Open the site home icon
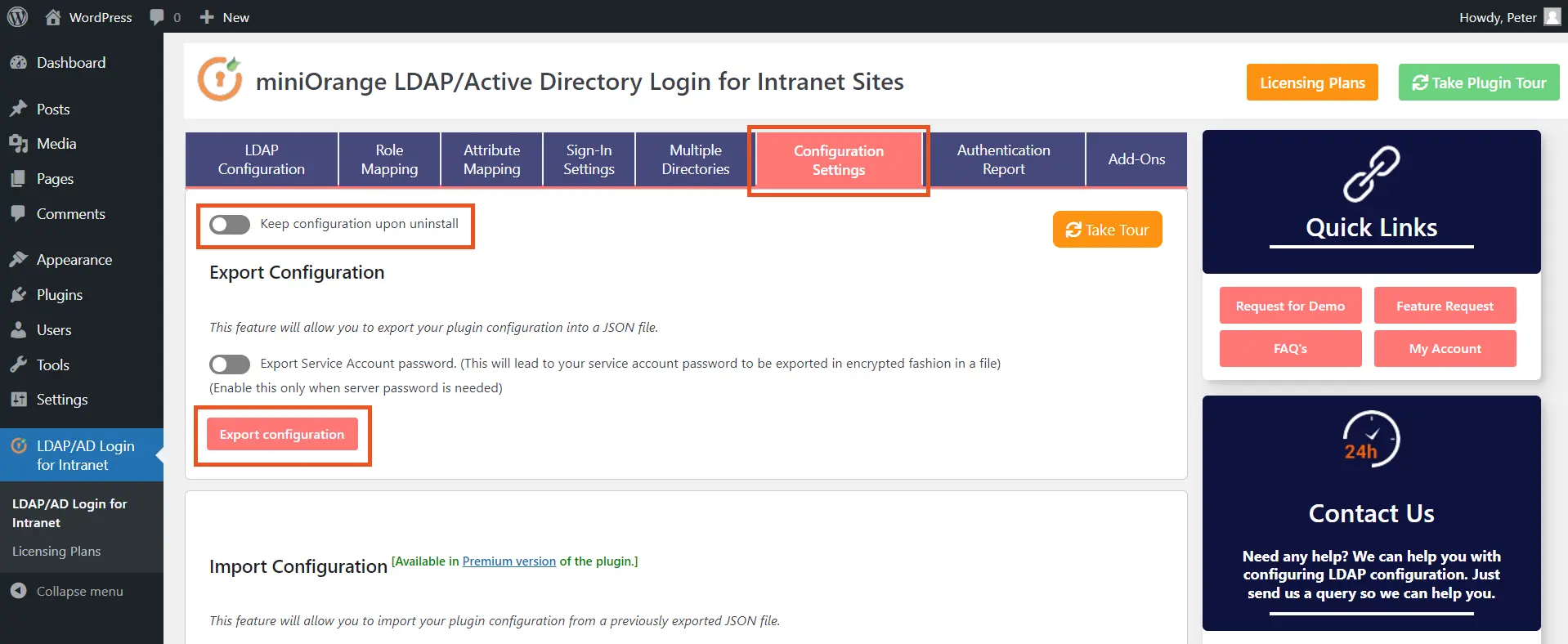1568x644 pixels. [53, 17]
